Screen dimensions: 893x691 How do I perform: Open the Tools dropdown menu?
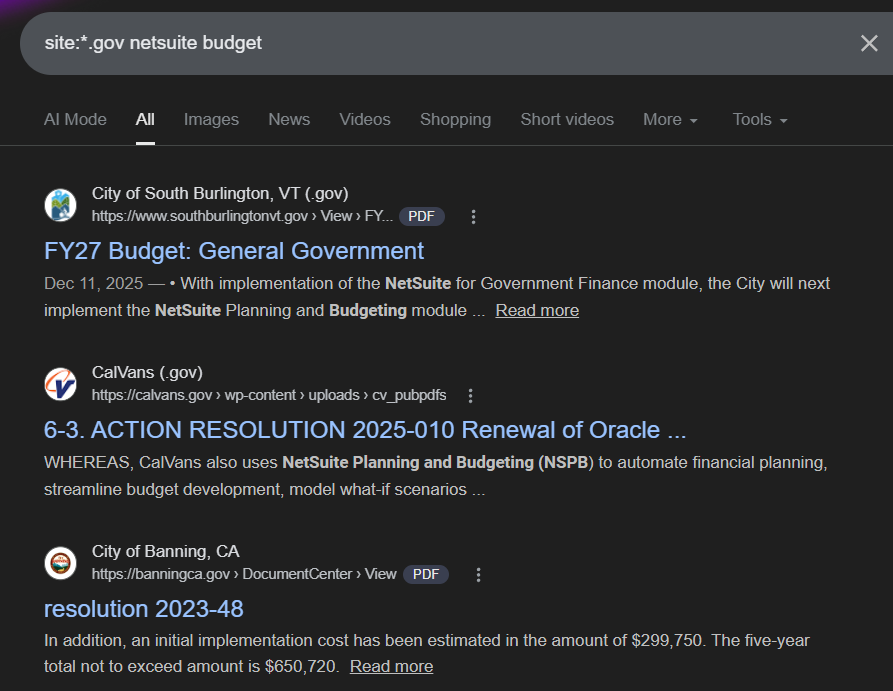[x=759, y=119]
